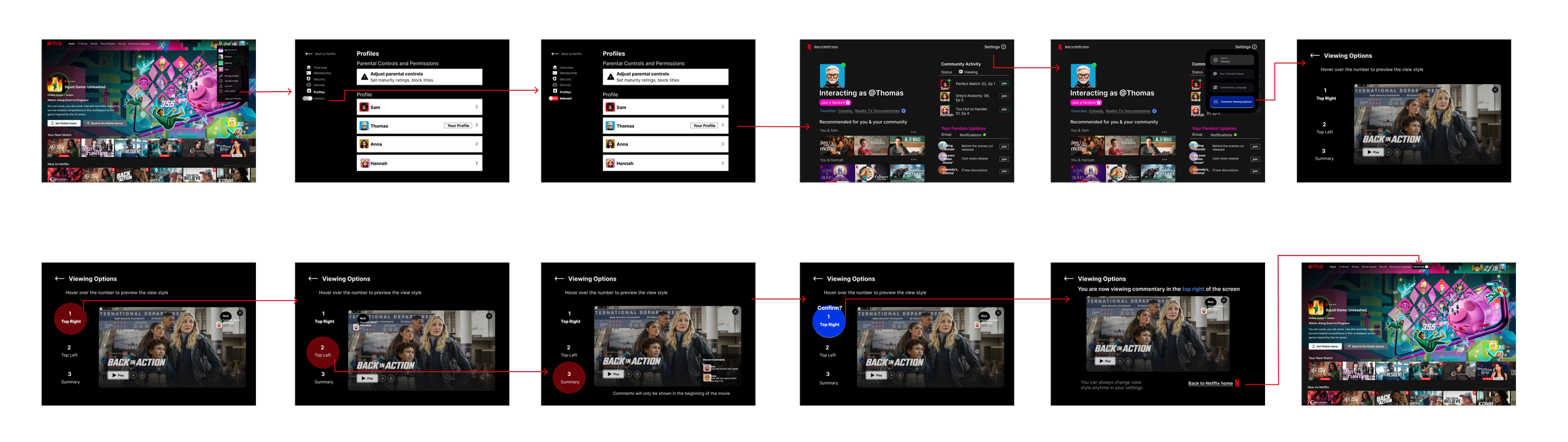Follow Back to Netflix home link, community frame without dropdown
The image size is (1568, 442).
(826, 47)
